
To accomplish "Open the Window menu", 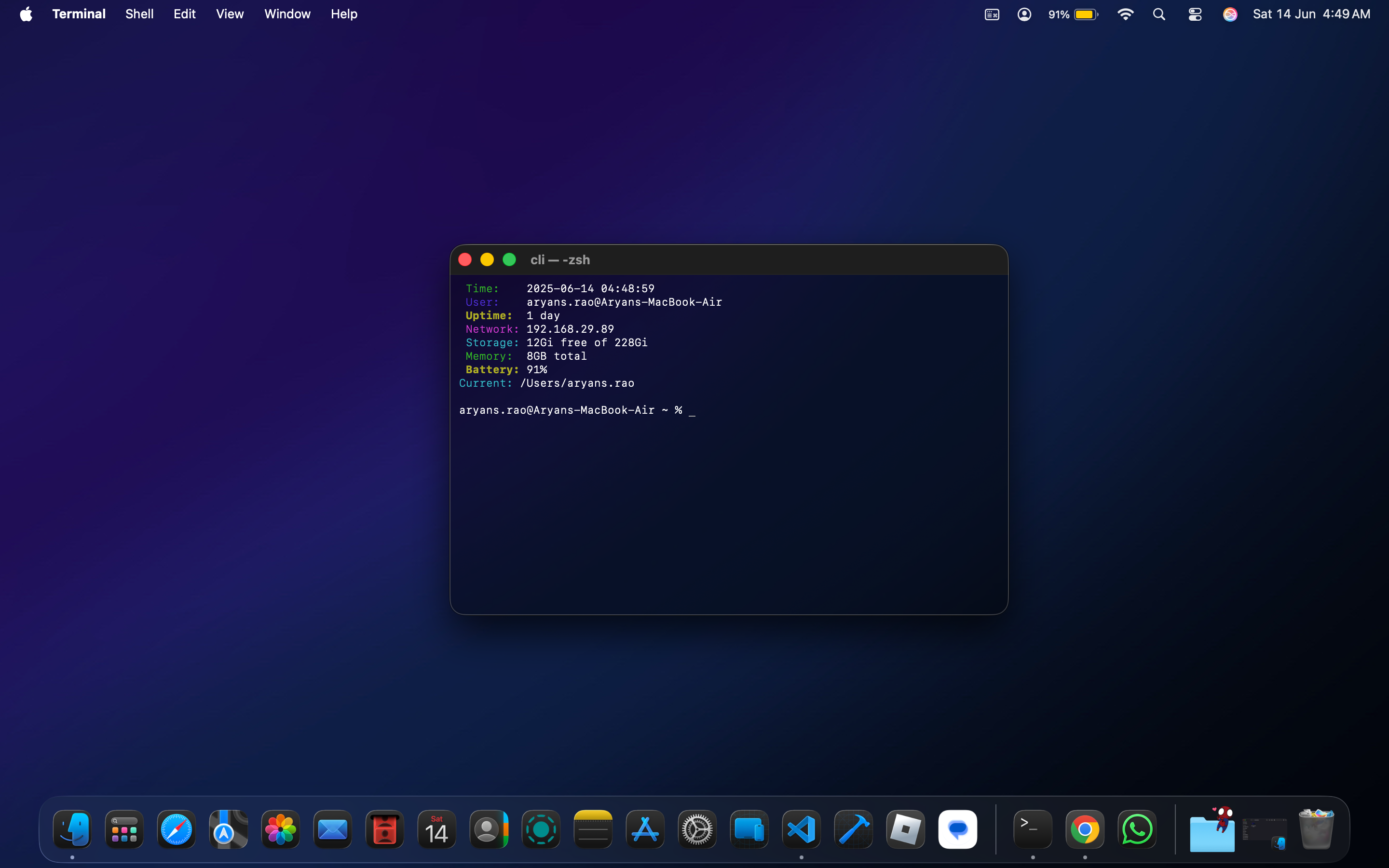I will [x=287, y=14].
